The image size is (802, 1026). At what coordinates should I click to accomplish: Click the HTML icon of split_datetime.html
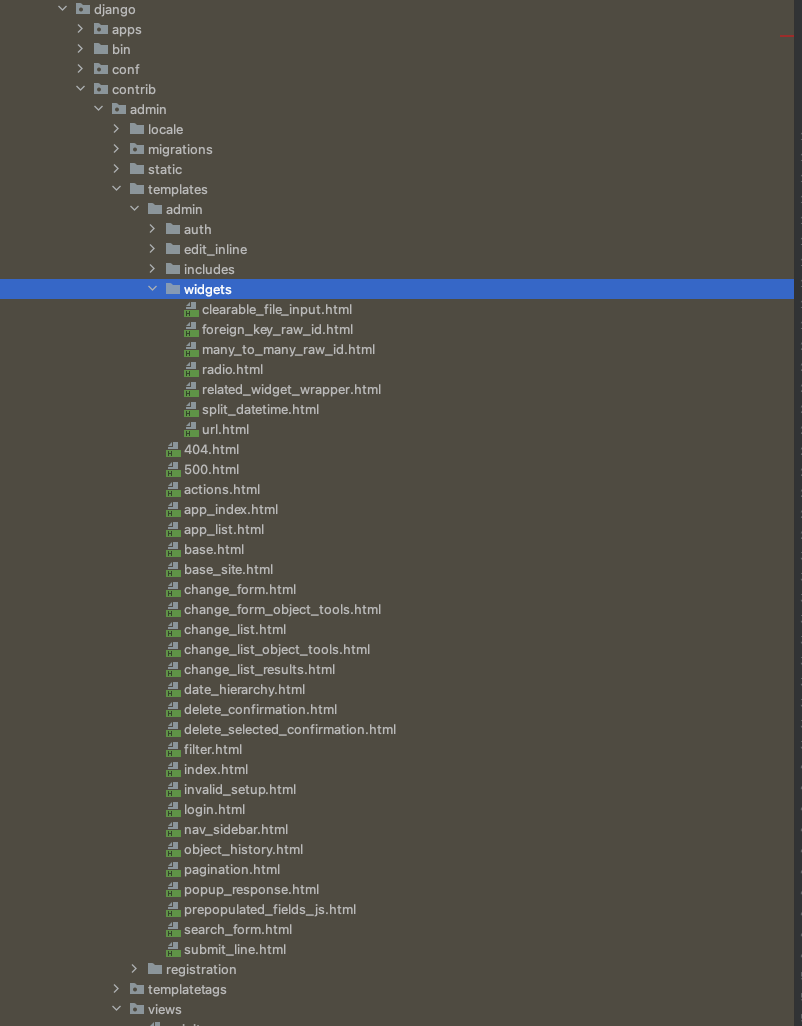click(x=191, y=410)
